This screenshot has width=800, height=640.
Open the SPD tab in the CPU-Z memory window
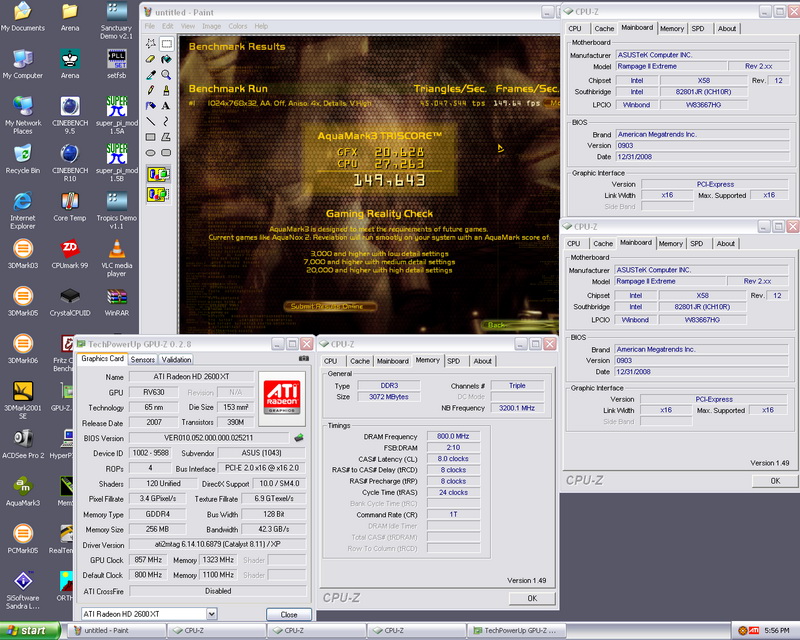[454, 361]
